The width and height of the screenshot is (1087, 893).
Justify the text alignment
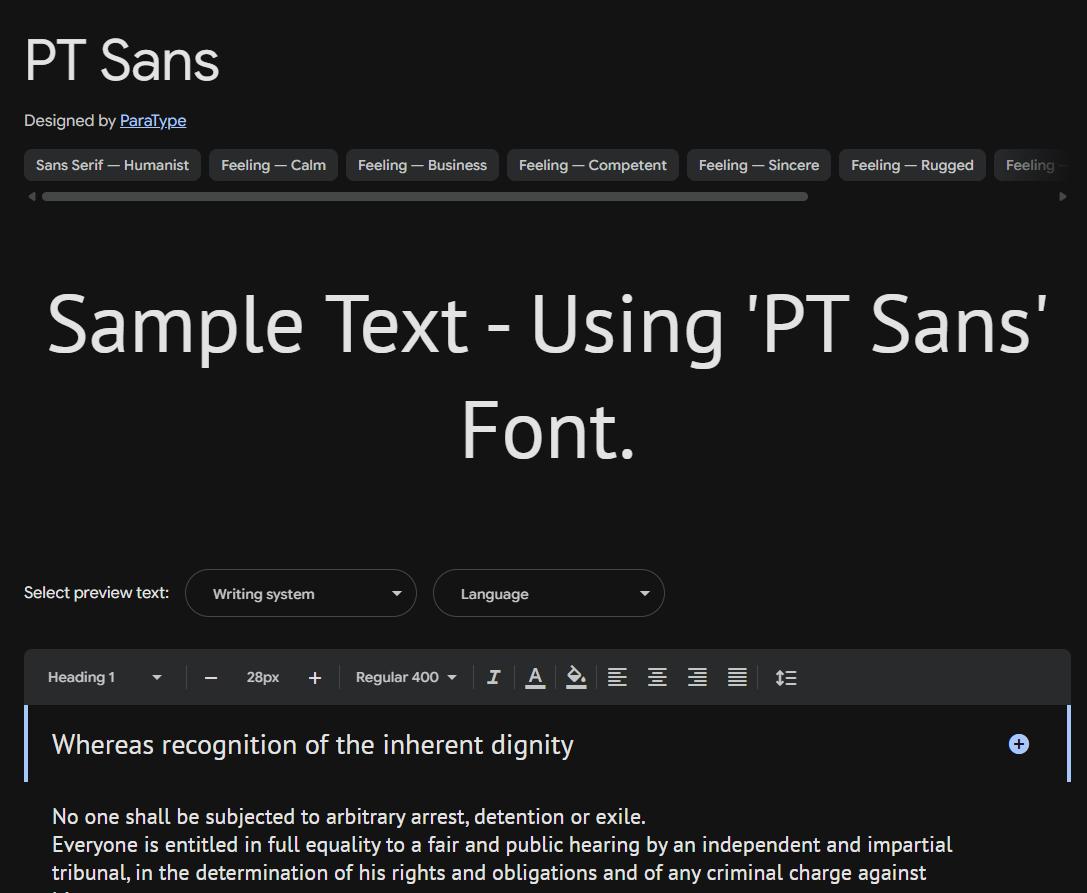click(x=737, y=677)
